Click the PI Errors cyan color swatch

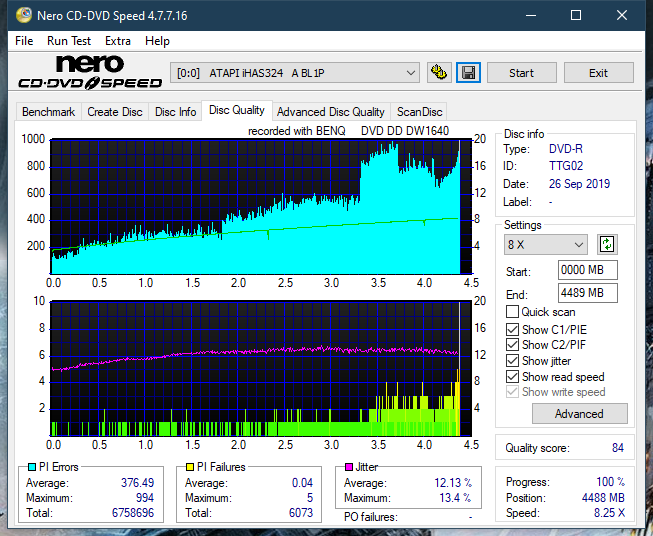click(32, 467)
